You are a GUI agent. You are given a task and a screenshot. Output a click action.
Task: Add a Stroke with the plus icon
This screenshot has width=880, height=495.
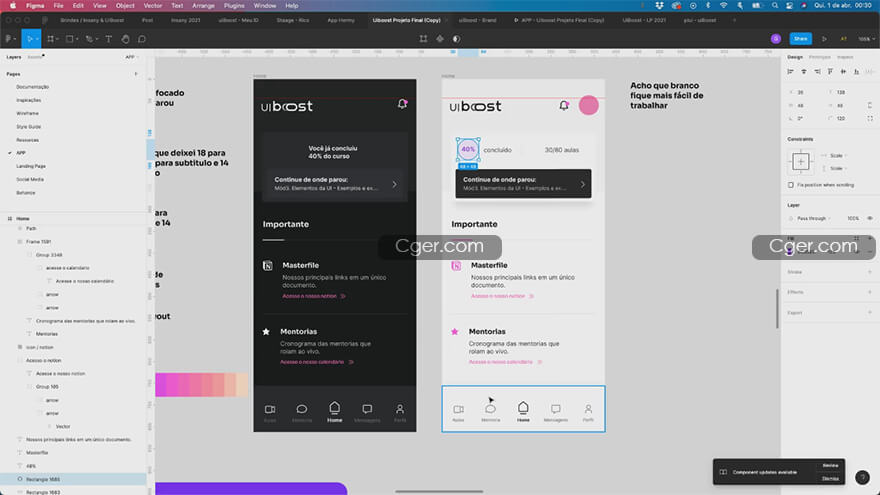click(870, 272)
